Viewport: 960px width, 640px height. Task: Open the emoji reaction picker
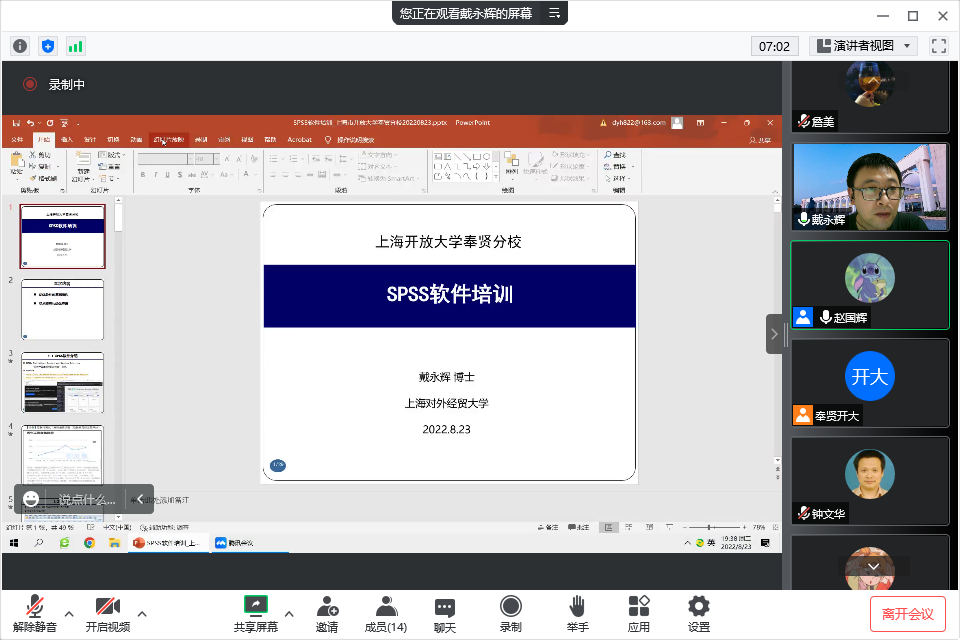tap(31, 499)
